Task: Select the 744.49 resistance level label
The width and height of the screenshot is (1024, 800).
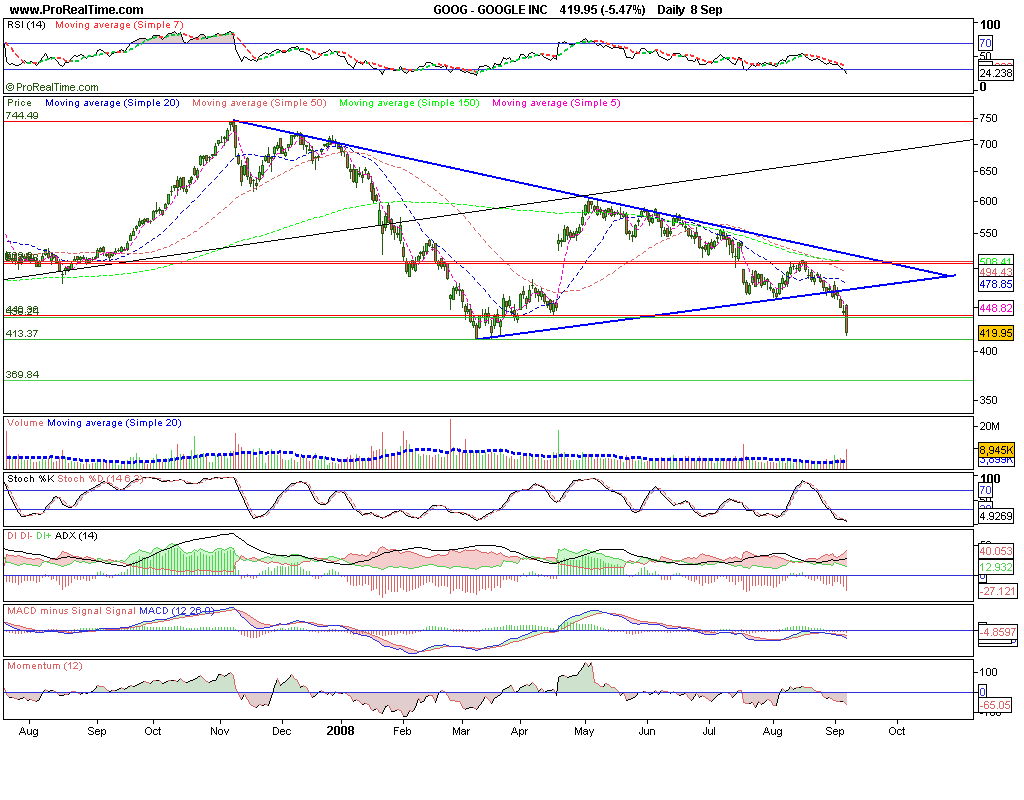Action: tap(22, 115)
